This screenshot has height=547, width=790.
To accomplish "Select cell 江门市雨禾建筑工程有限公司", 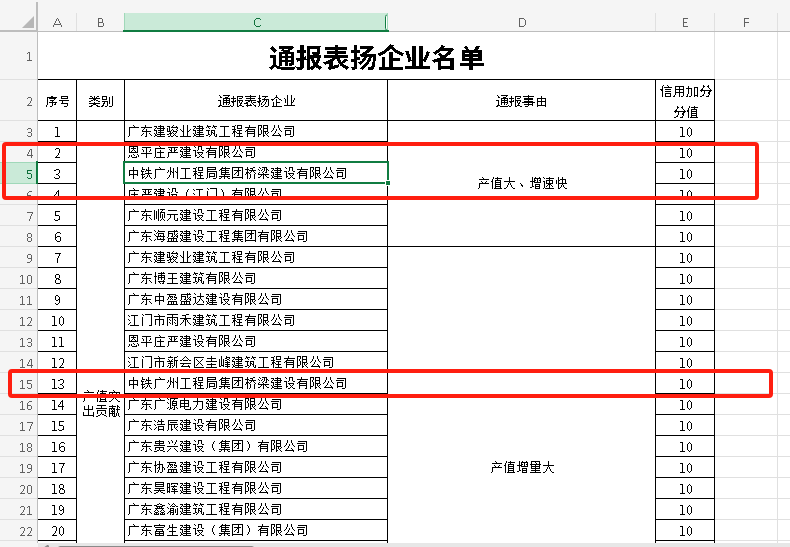I will click(256, 320).
